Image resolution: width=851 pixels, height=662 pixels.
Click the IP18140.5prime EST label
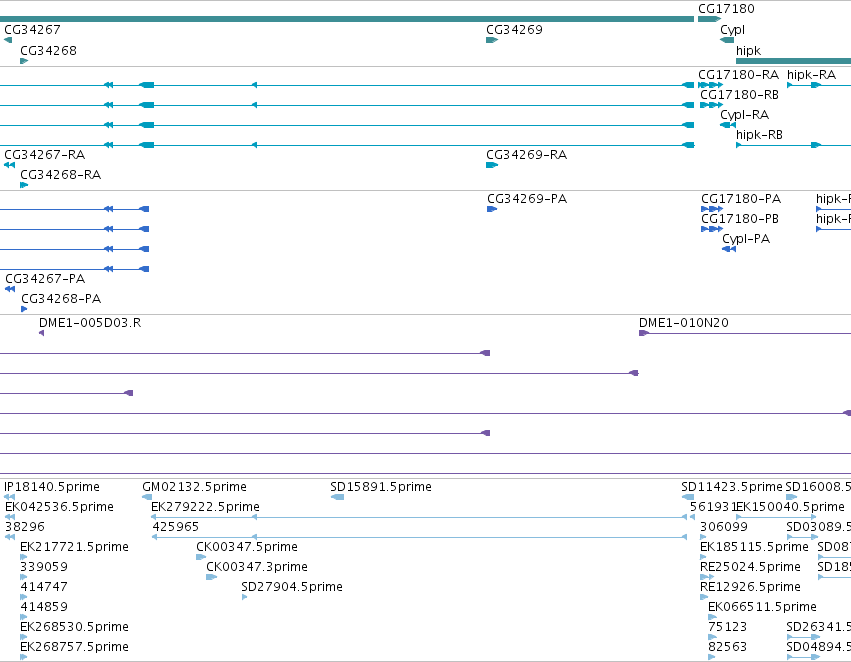coord(52,487)
